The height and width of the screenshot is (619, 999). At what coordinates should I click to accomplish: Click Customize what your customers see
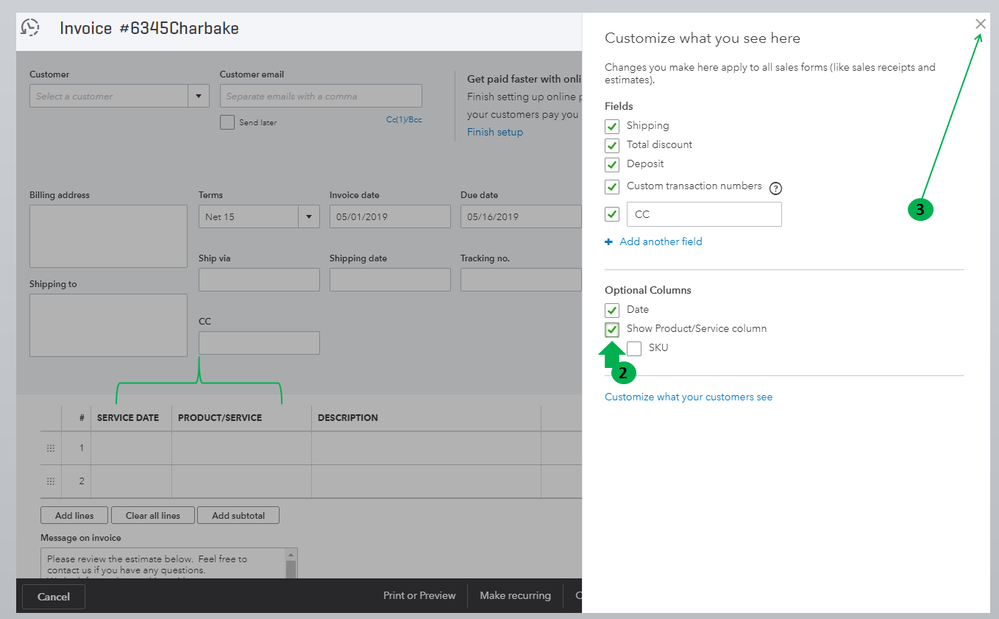pyautogui.click(x=688, y=397)
